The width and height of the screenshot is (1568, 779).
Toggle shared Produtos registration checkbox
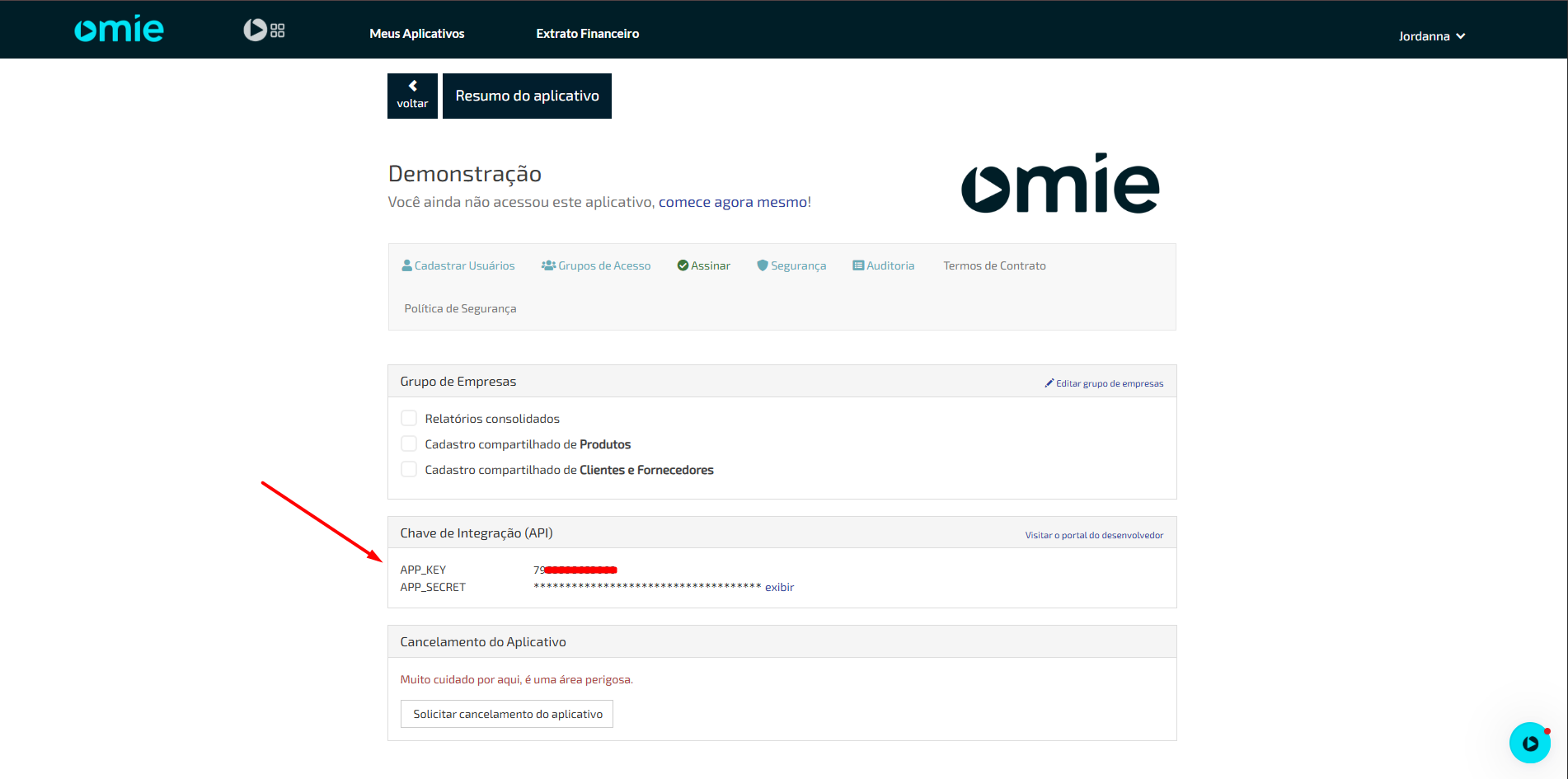409,443
